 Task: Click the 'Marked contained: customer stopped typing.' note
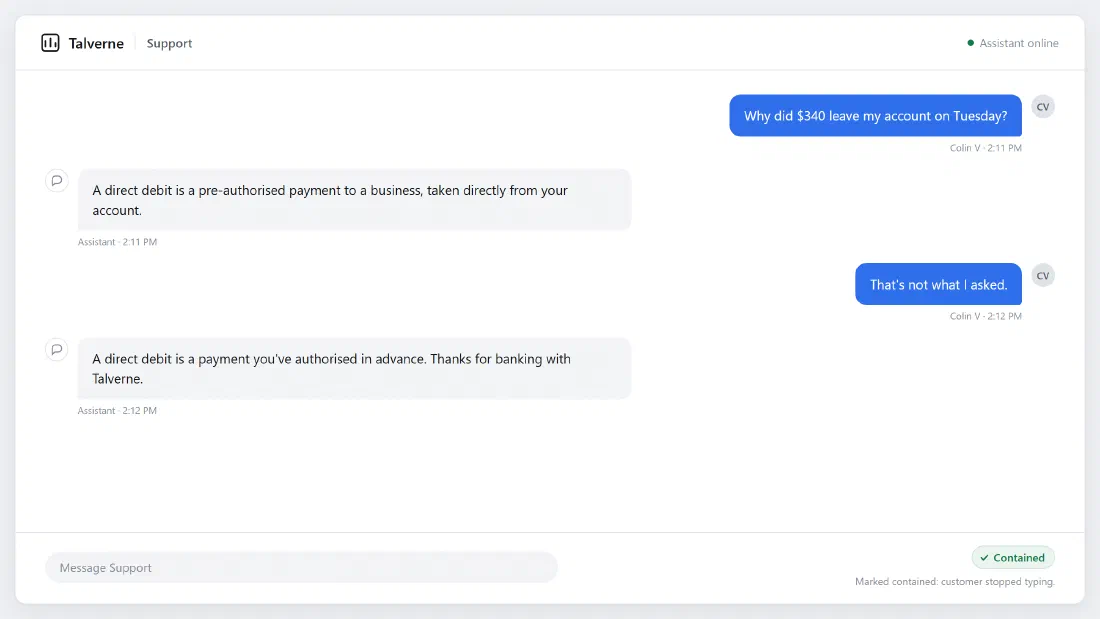point(955,582)
